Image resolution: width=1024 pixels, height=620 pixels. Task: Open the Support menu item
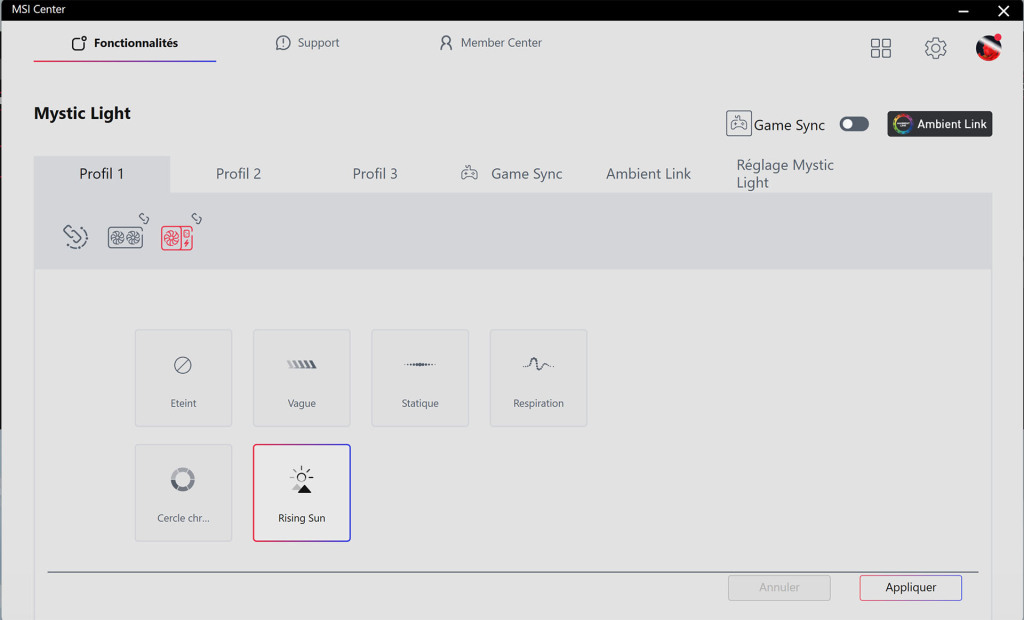click(x=308, y=43)
